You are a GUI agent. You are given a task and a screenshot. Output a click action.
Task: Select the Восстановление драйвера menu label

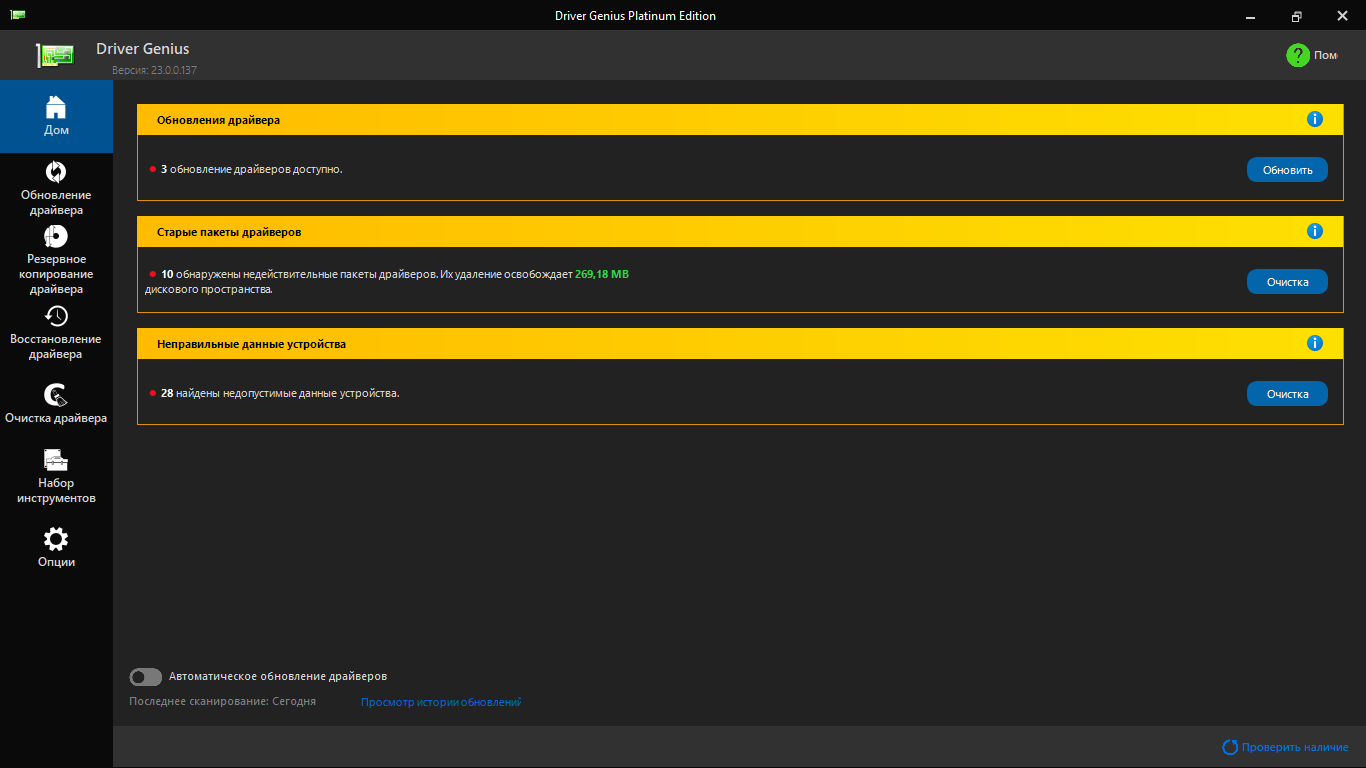pyautogui.click(x=56, y=347)
